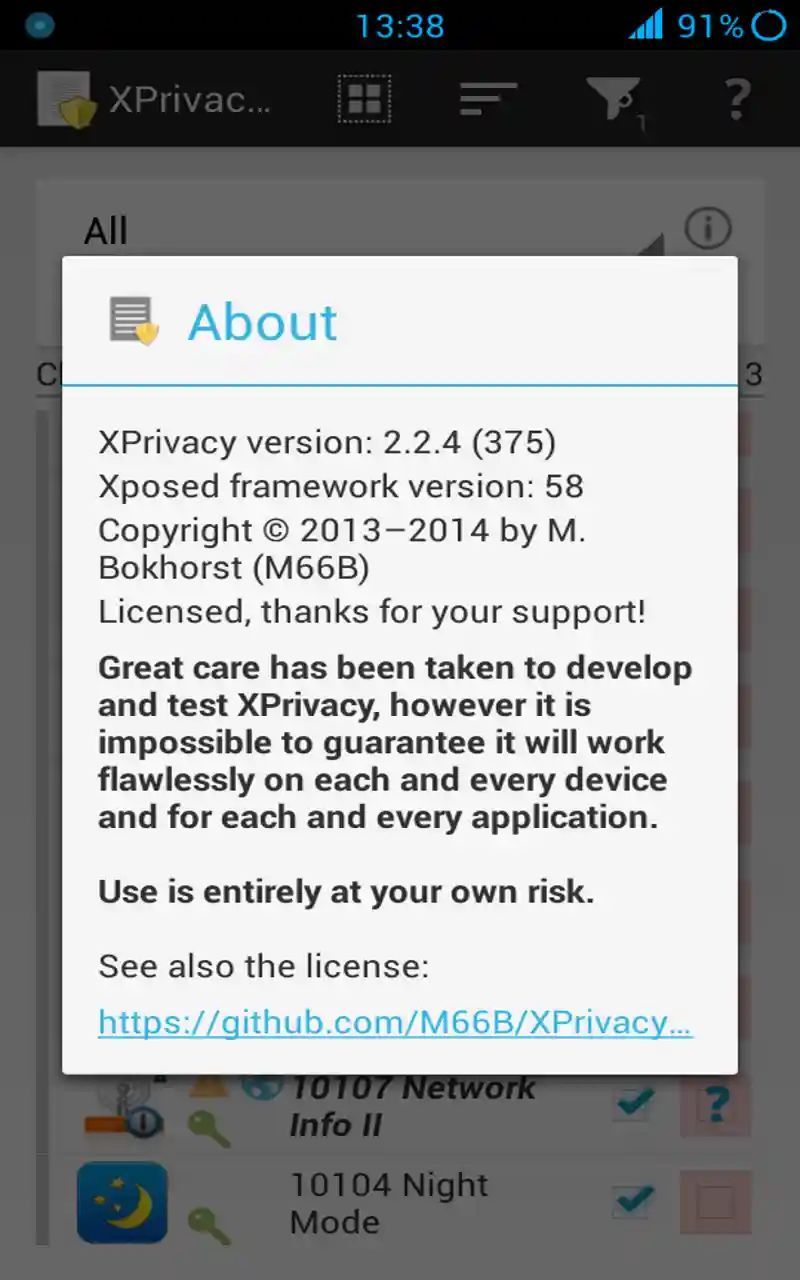
Task: Tap the key icon for Network Info II
Action: pyautogui.click(x=209, y=1127)
